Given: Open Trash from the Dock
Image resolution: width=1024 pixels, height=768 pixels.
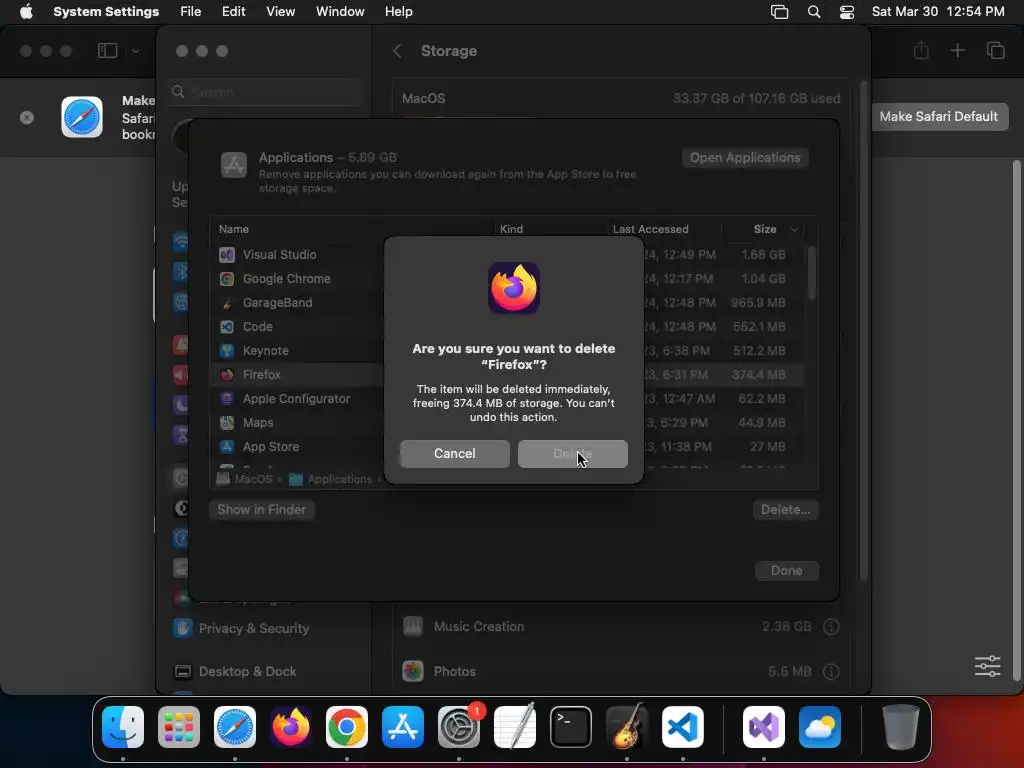Looking at the screenshot, I should tap(901, 726).
